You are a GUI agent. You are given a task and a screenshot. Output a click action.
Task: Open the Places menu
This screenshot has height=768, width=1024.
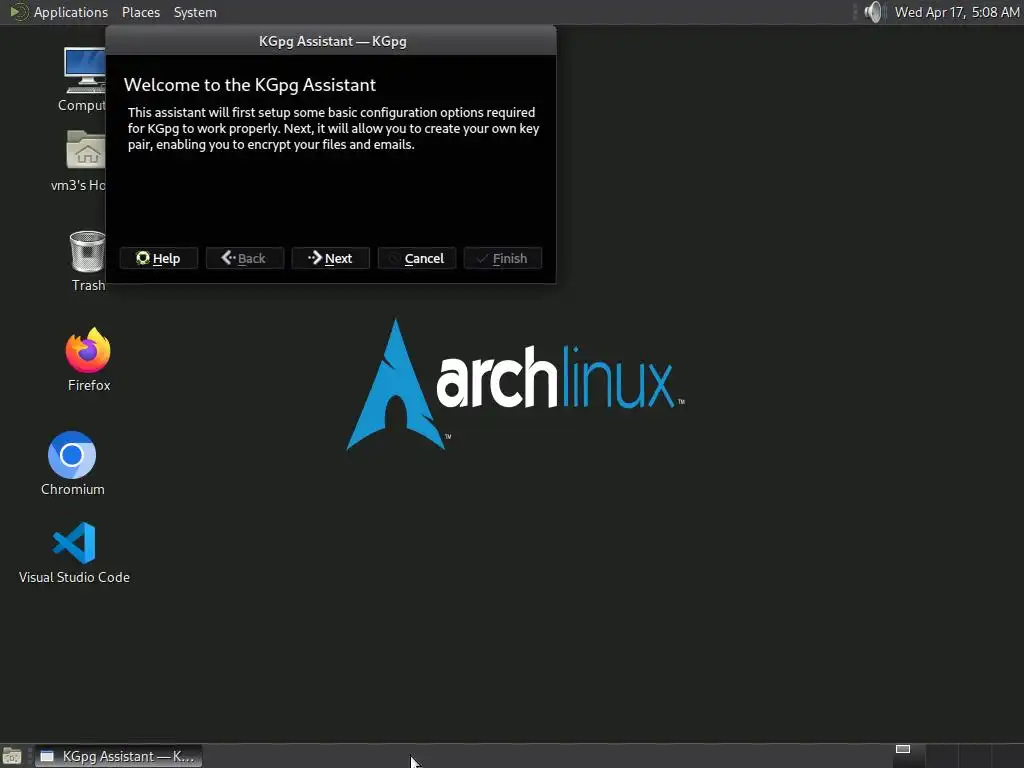click(140, 12)
